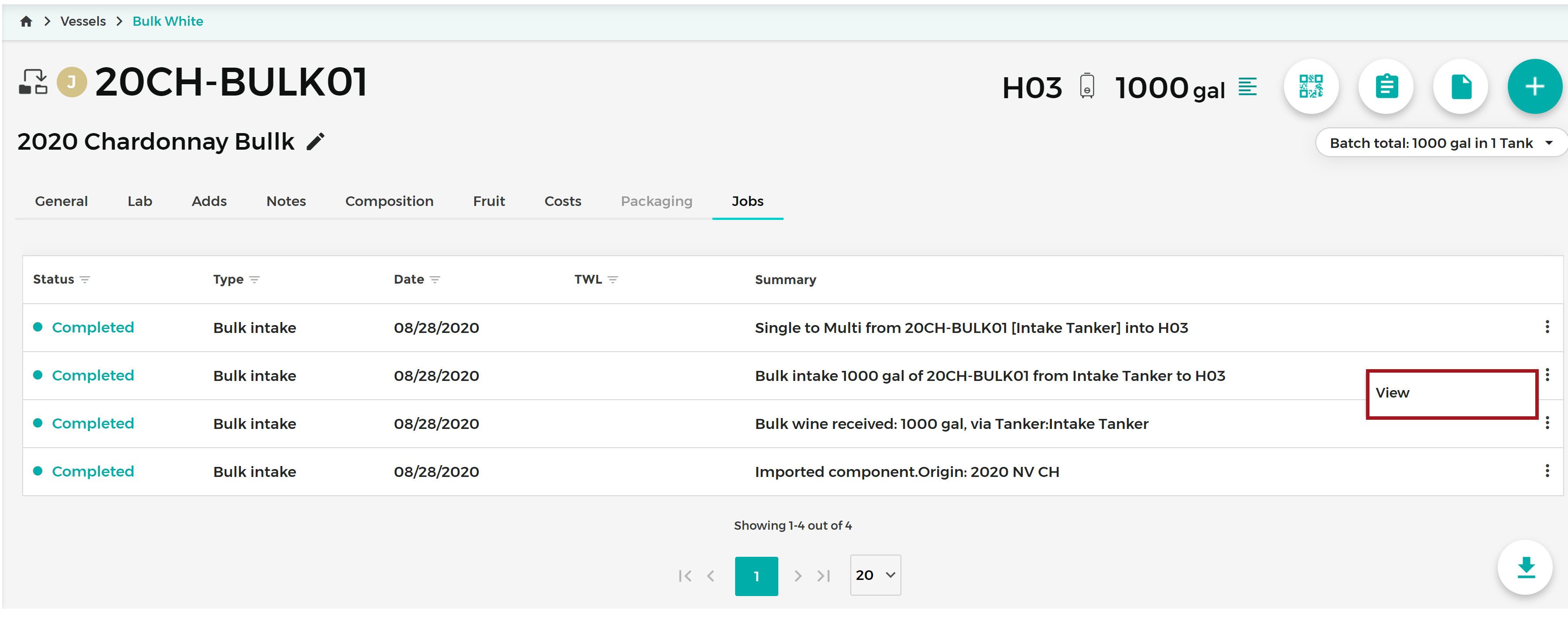Click the H03 vessel label

click(1032, 88)
